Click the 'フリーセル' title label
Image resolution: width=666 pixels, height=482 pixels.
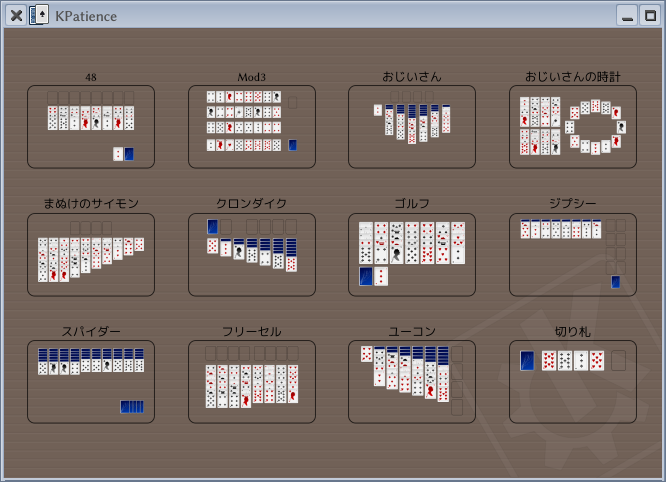coord(251,331)
